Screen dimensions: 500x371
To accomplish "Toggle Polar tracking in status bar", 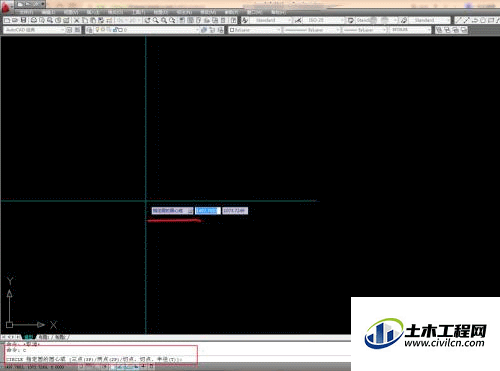I will (104, 367).
